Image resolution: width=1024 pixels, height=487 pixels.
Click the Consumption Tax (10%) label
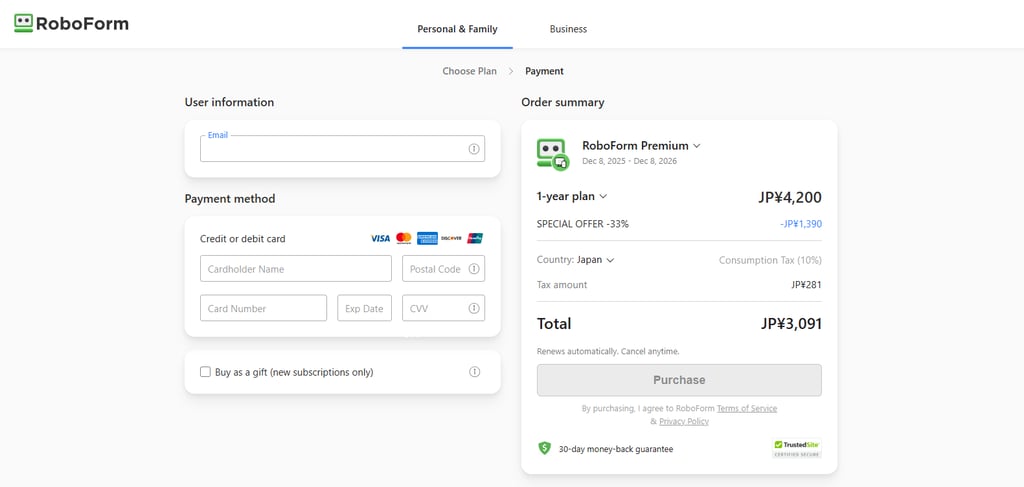pyautogui.click(x=771, y=260)
